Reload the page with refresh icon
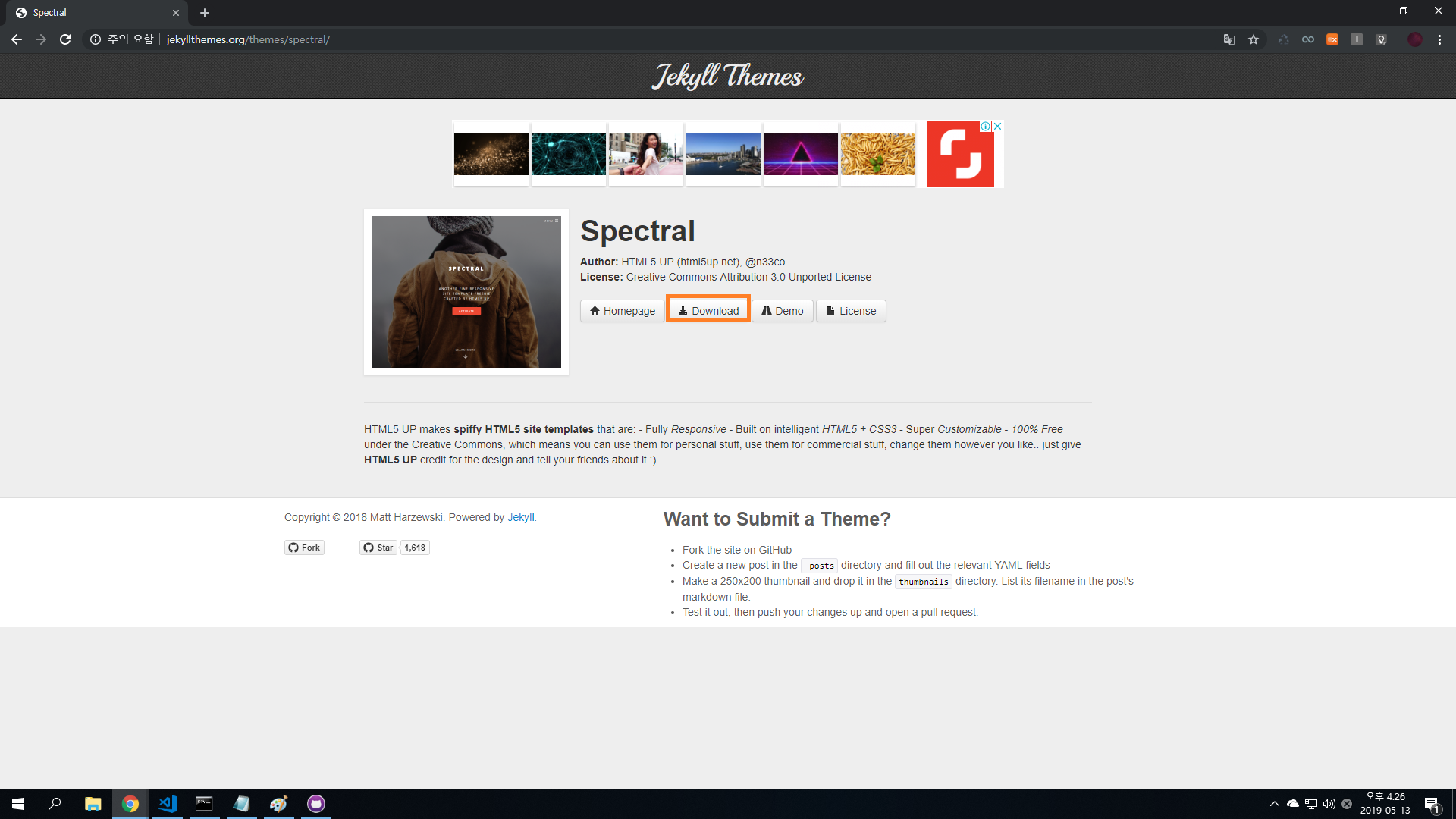1456x819 pixels. tap(65, 39)
